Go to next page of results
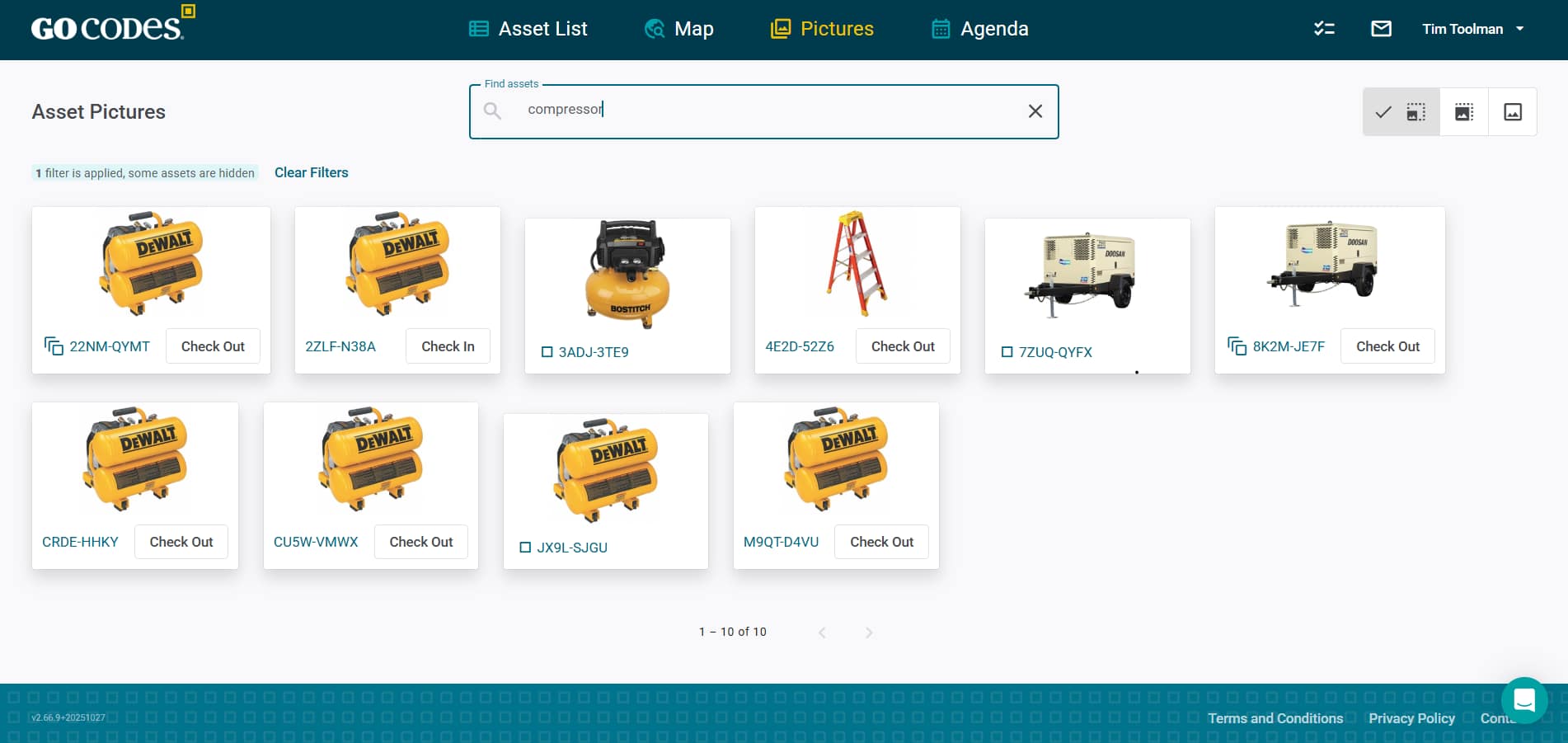The height and width of the screenshot is (743, 1568). click(x=869, y=632)
